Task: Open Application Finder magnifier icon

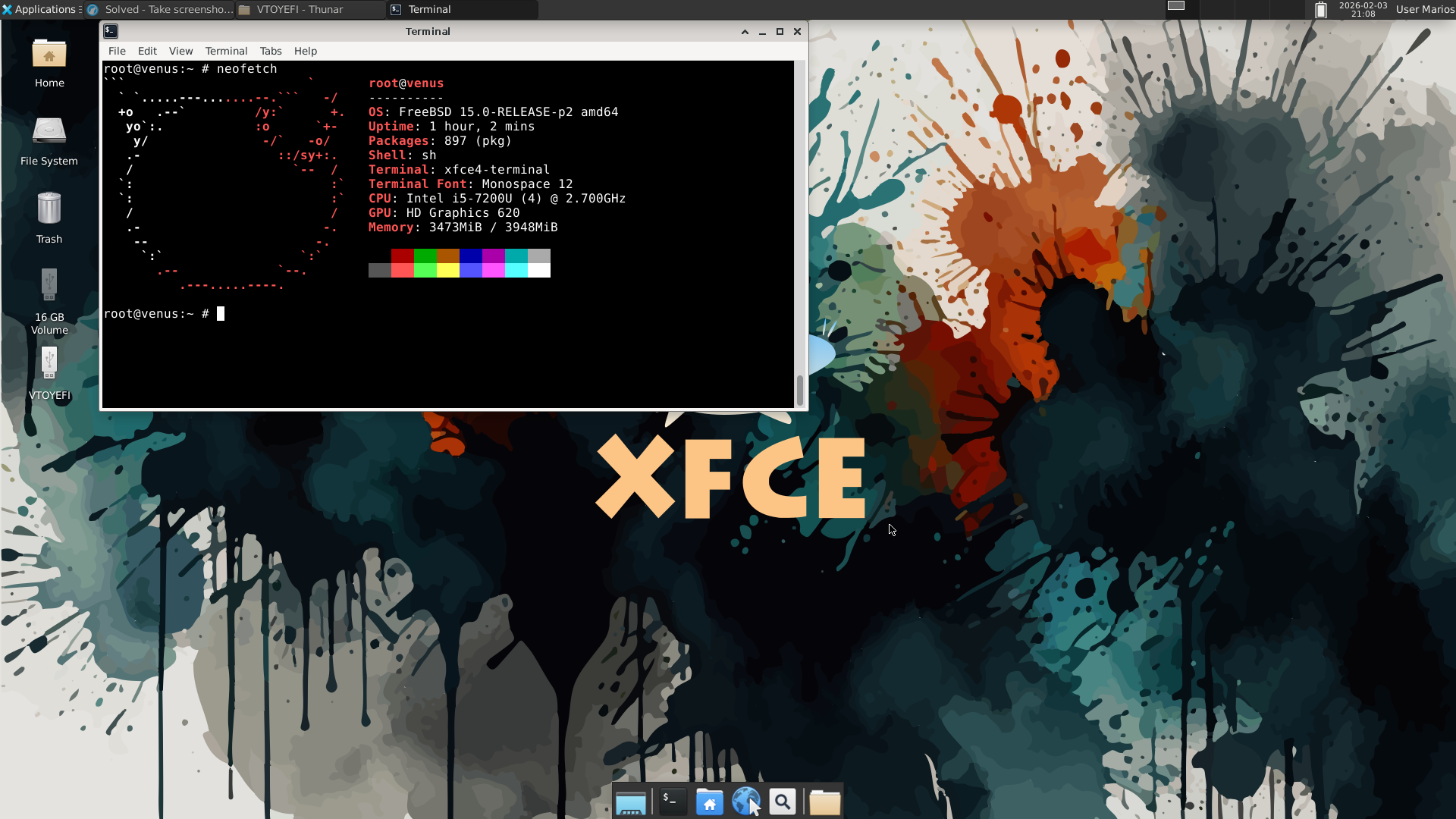Action: point(783,802)
